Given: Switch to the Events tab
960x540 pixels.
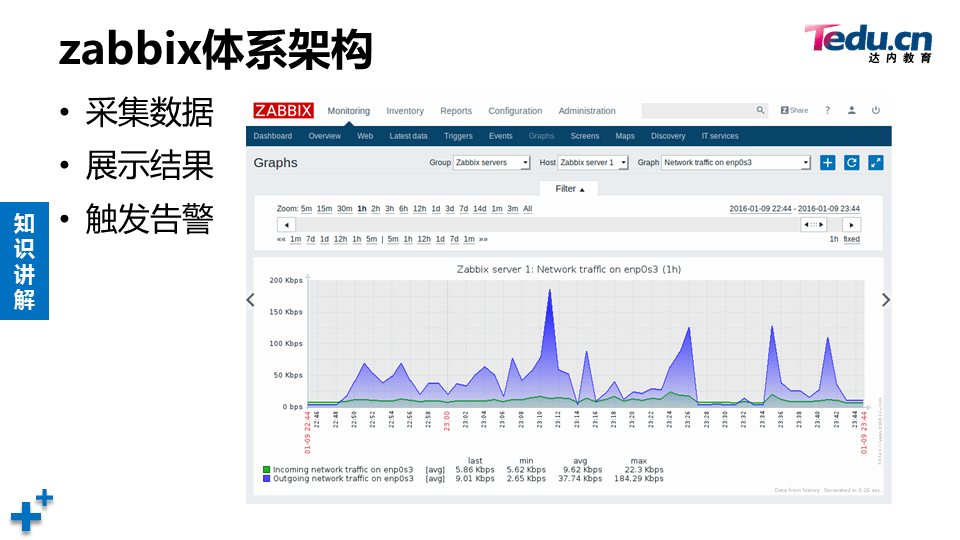Looking at the screenshot, I should pos(500,136).
